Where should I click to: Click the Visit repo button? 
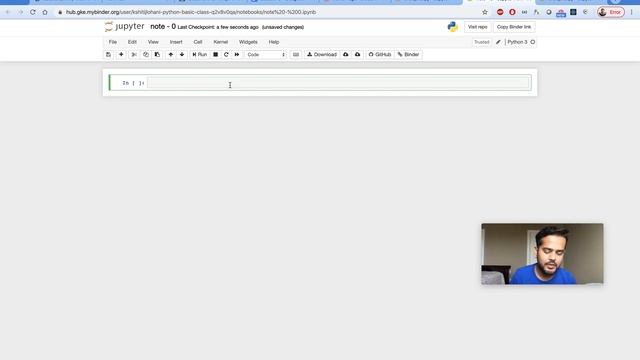pos(478,27)
